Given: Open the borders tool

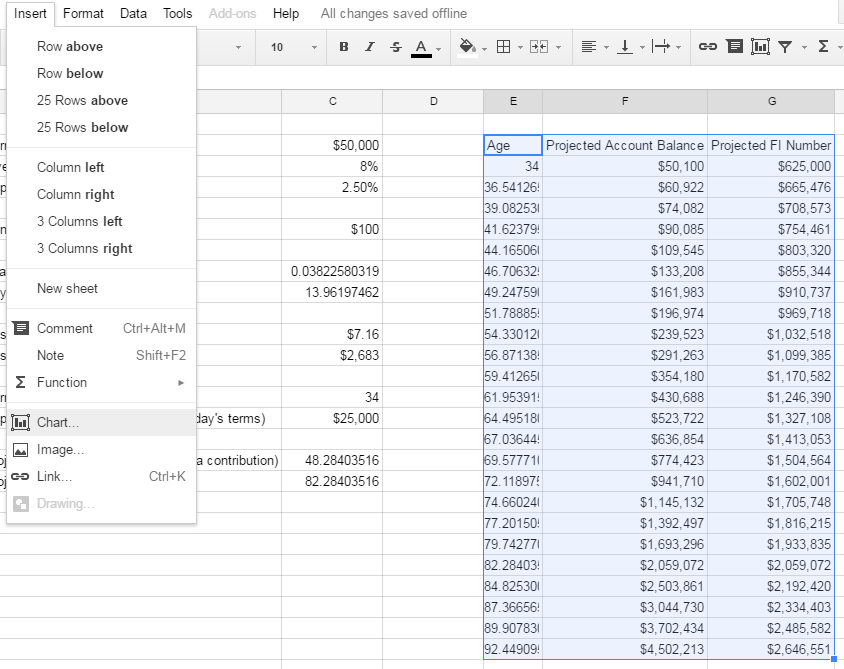Looking at the screenshot, I should coord(504,47).
